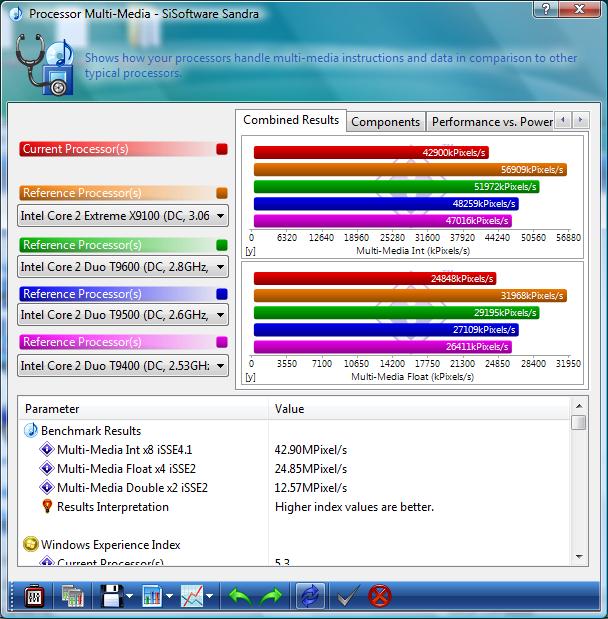This screenshot has width=608, height=619.
Task: Save results with the floppy disk icon
Action: (x=112, y=596)
